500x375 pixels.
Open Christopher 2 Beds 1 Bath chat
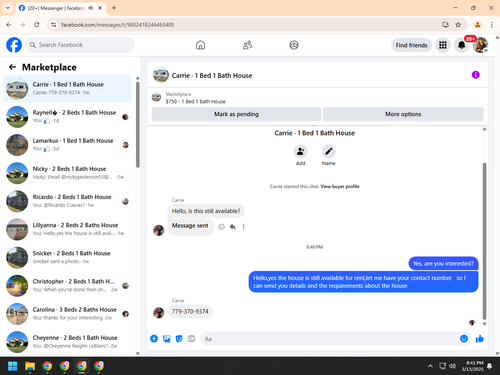pyautogui.click(x=67, y=286)
